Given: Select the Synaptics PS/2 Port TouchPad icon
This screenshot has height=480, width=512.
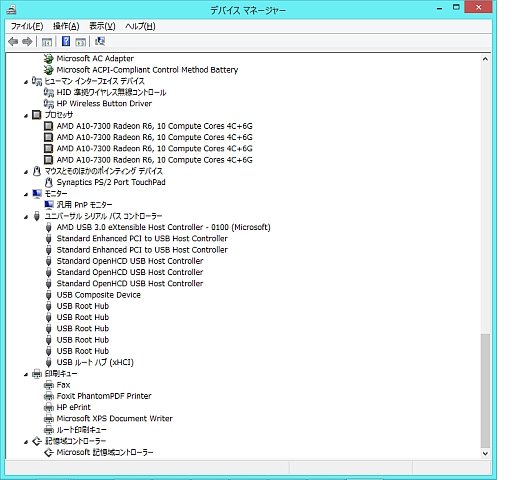Looking at the screenshot, I should pos(49,182).
